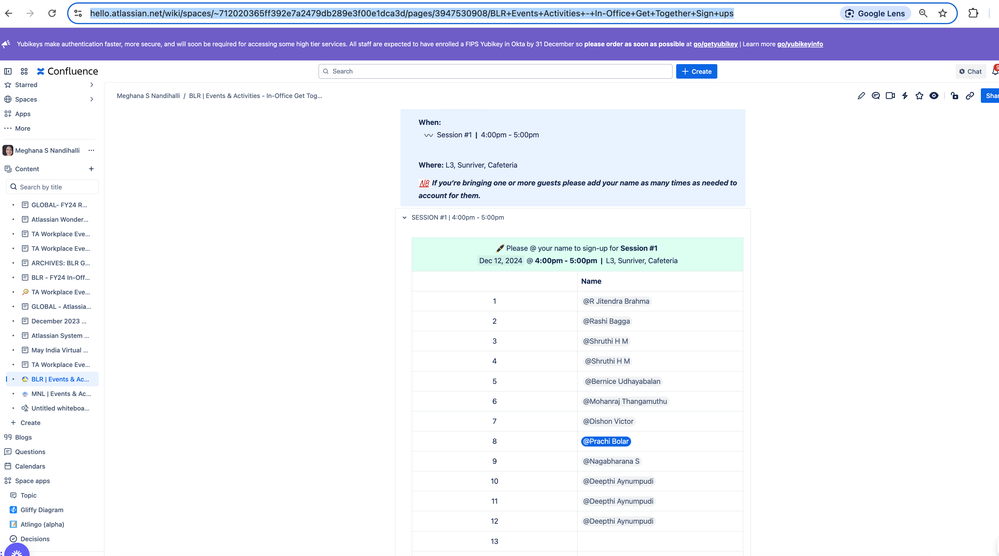Click the @Bernice Udhayabalan mention
Screen dimensions: 999x556
[x=622, y=381]
